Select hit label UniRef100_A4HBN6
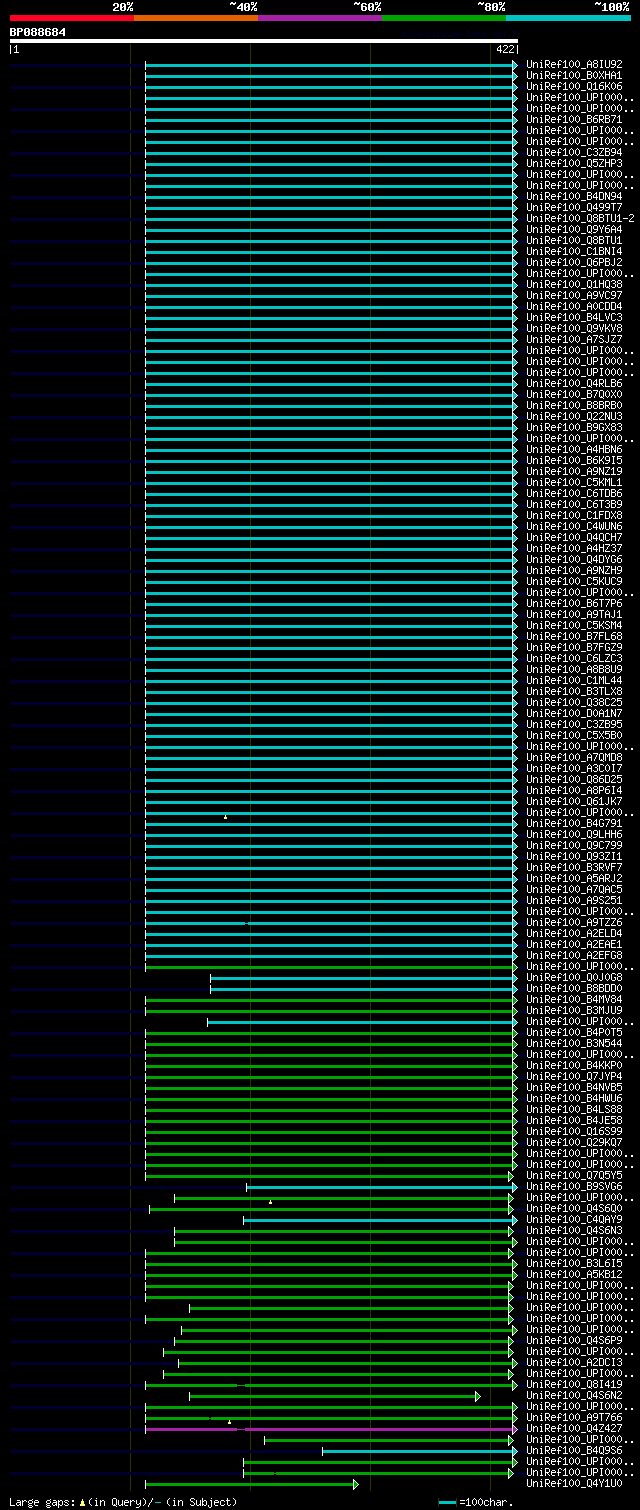640x1510 pixels. (x=574, y=450)
